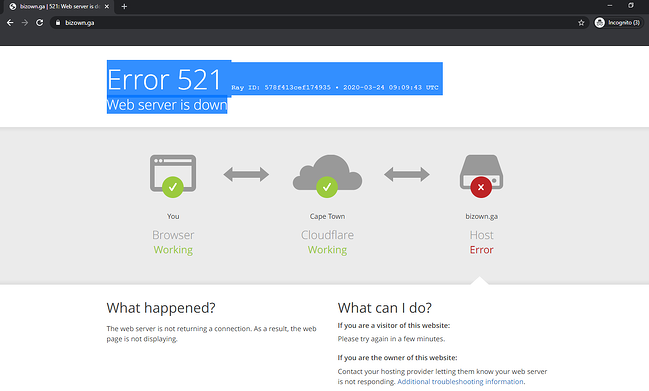This screenshot has width=649, height=391.
Task: Click the red 'Error' status text
Action: 481,250
